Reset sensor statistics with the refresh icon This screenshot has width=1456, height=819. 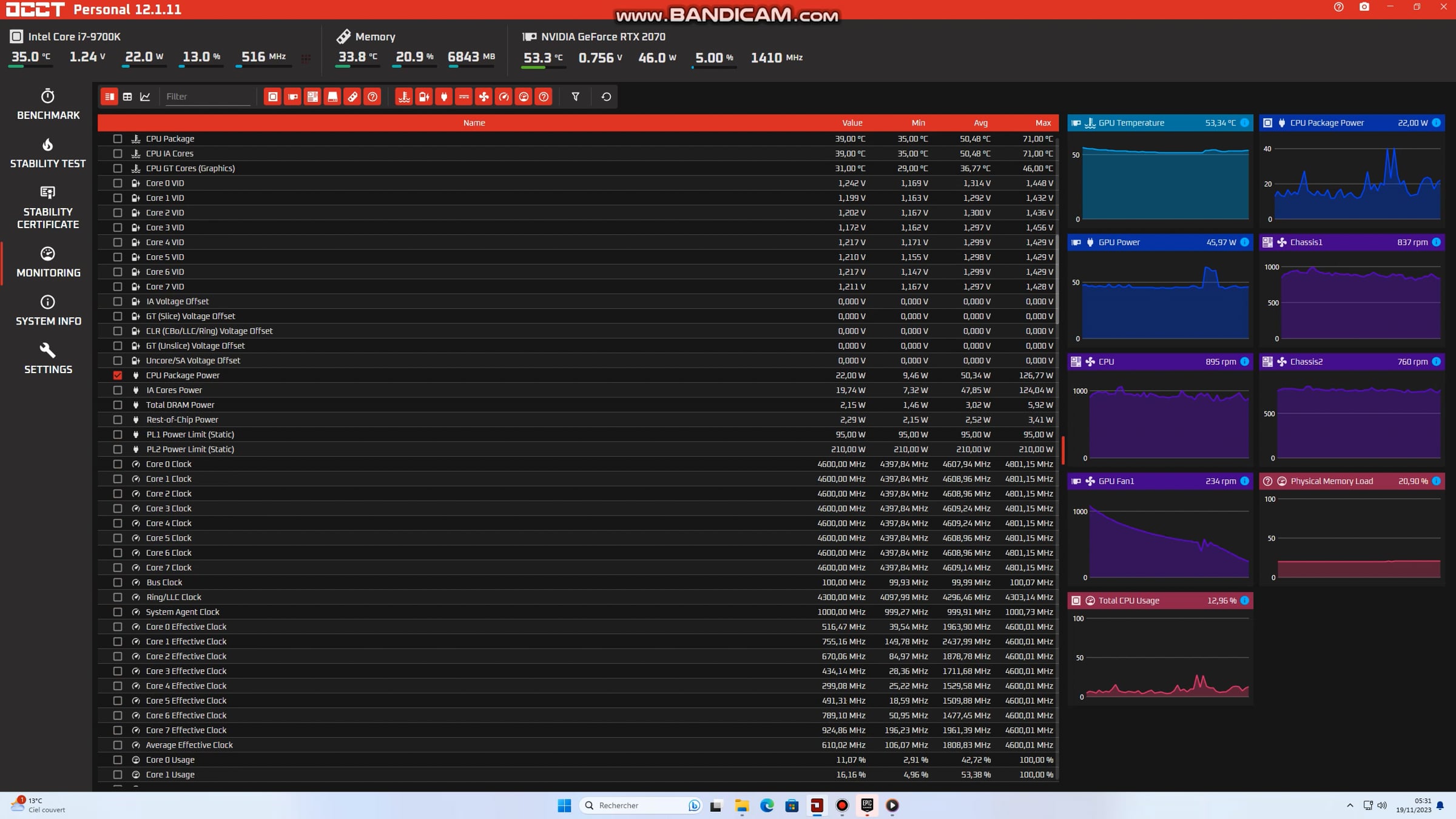[606, 96]
